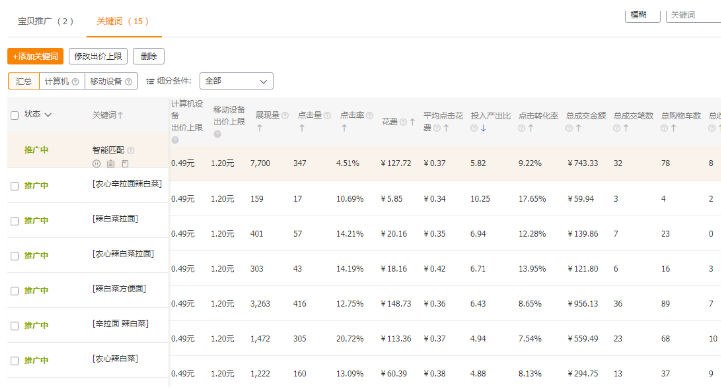Check the box for [农心辣白菜]

(x=15, y=360)
